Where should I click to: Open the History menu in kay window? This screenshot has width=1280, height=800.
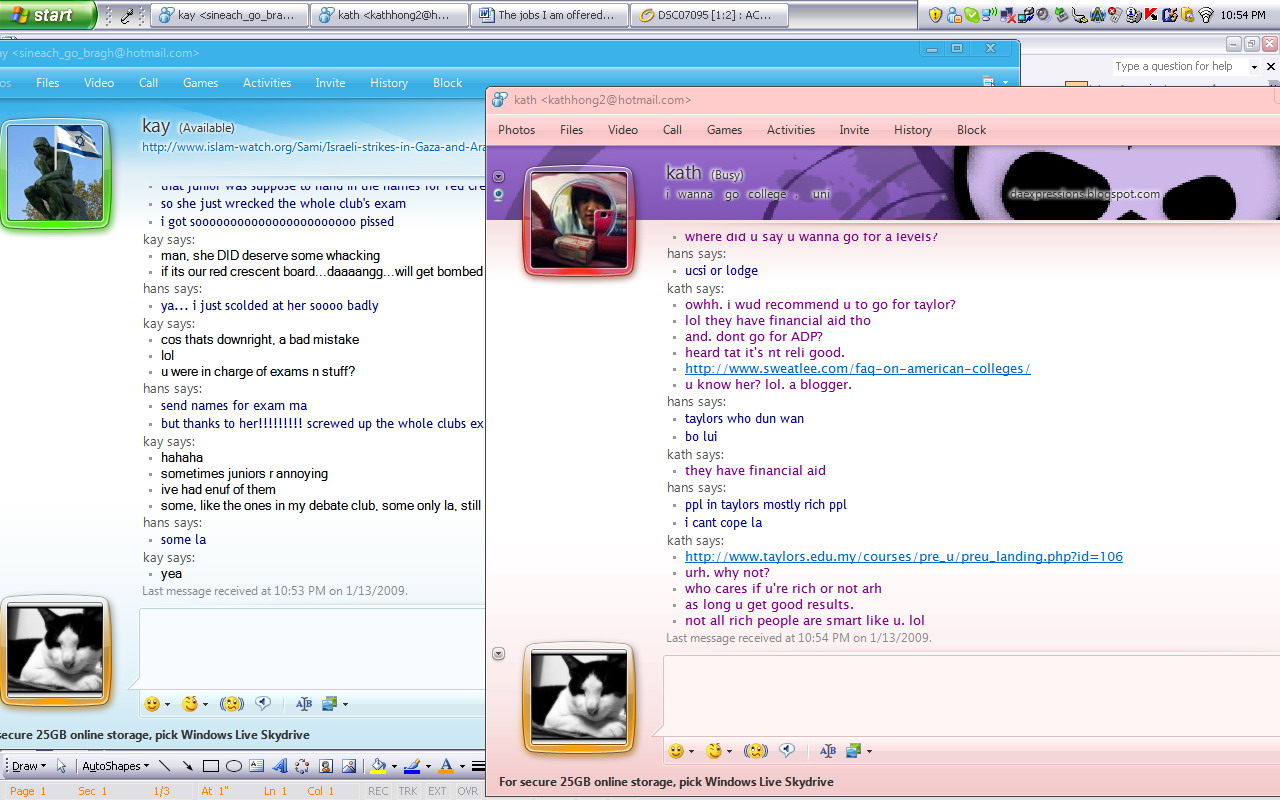(389, 83)
